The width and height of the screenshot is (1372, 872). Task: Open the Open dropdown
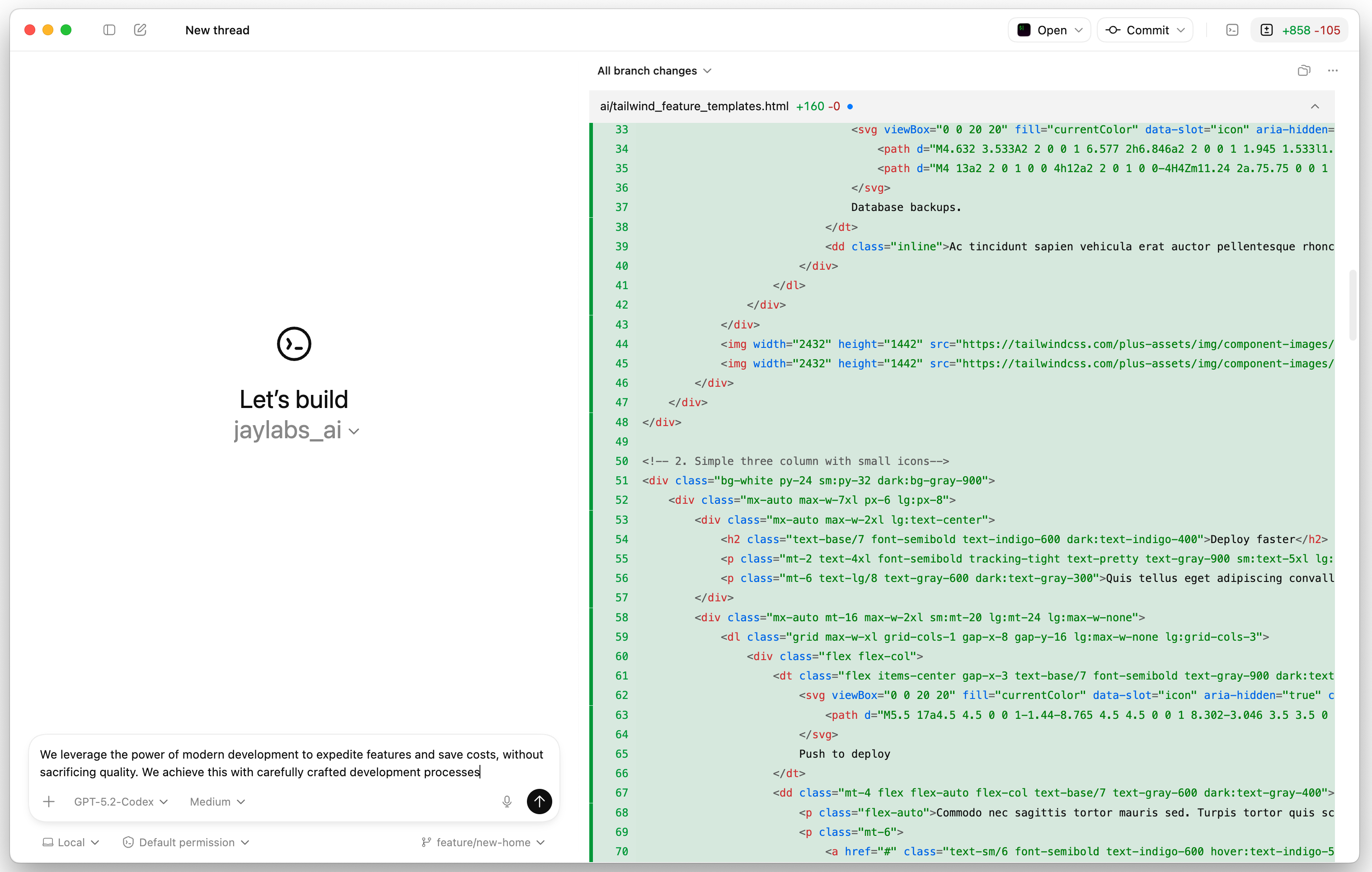(1049, 30)
